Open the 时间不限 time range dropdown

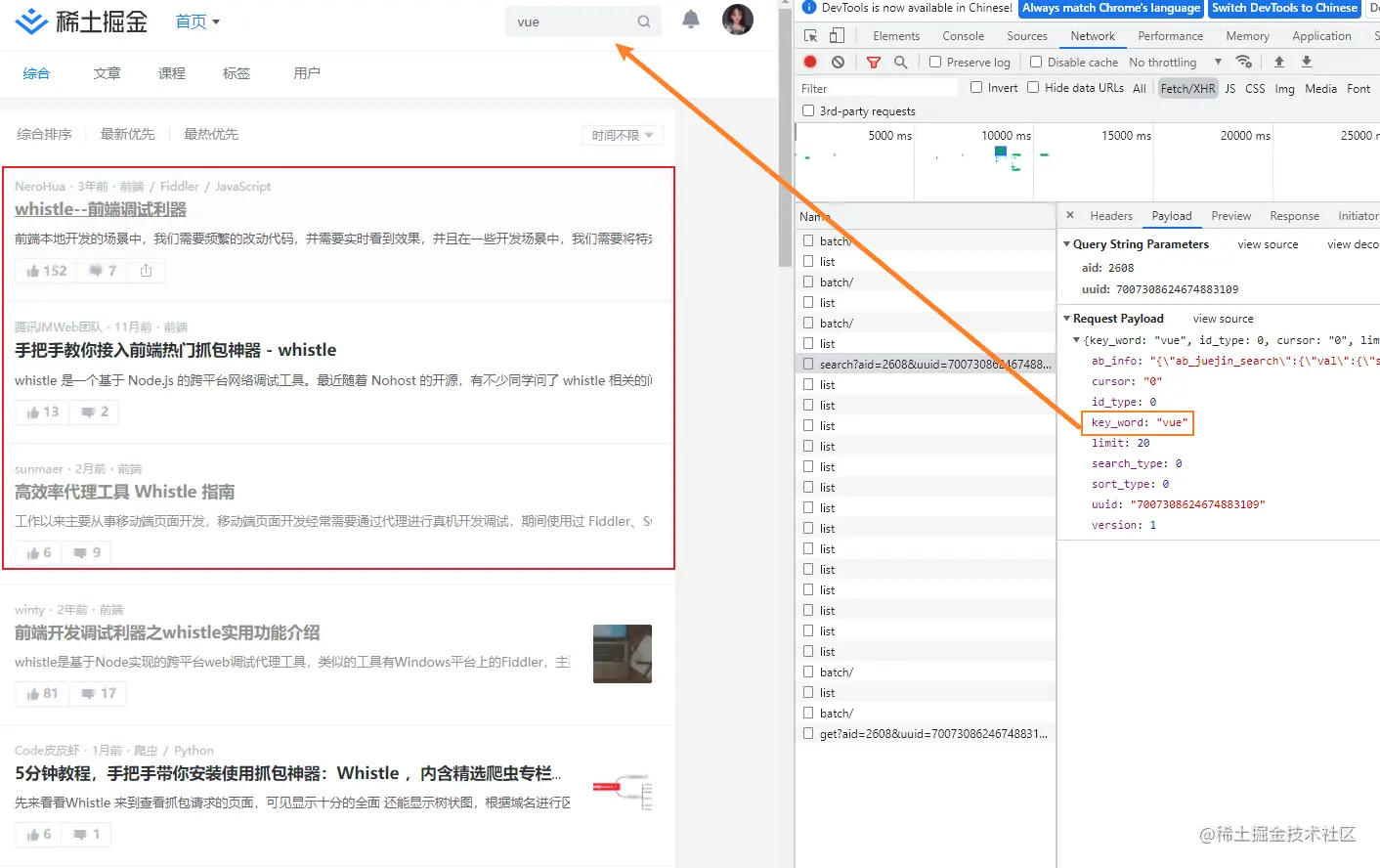pos(623,135)
